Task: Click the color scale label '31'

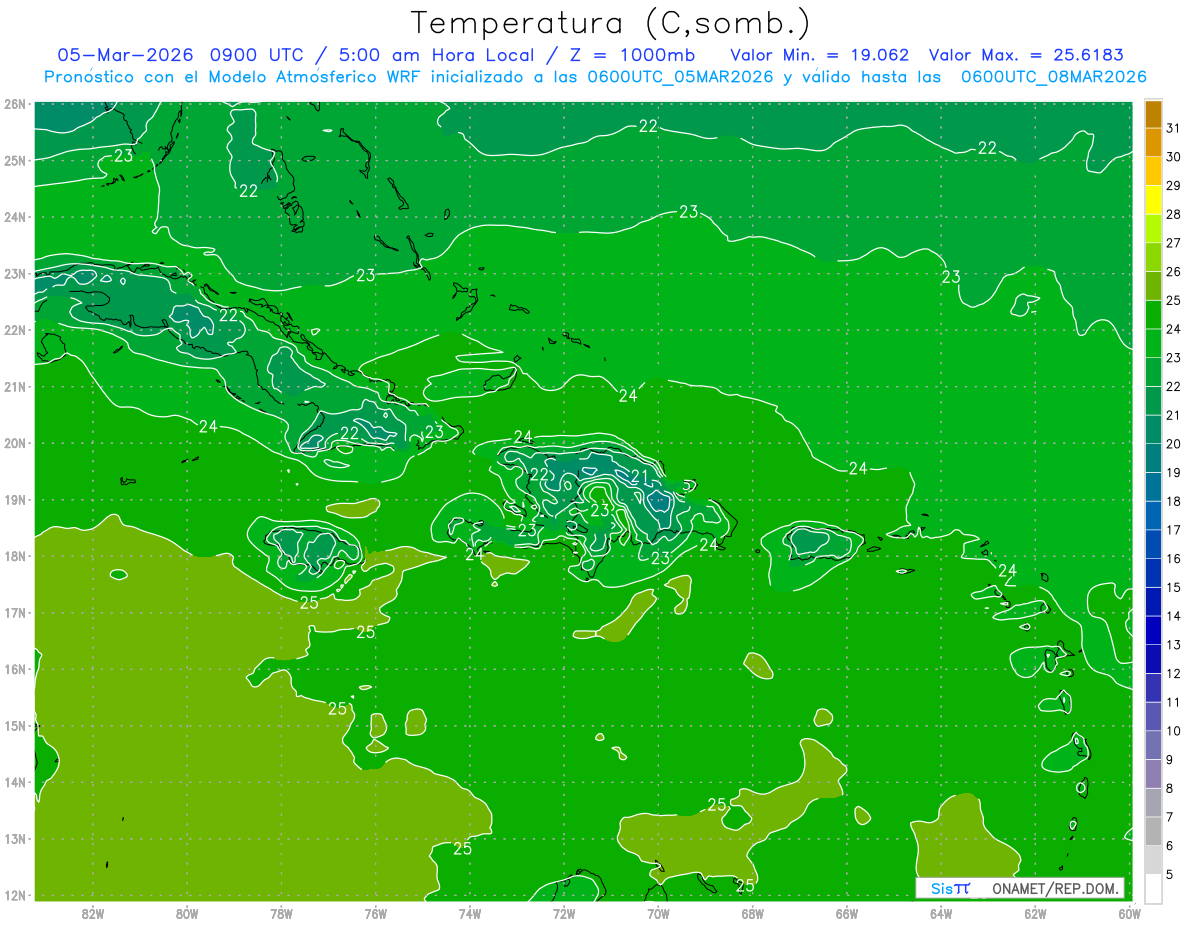Action: 1174,129
